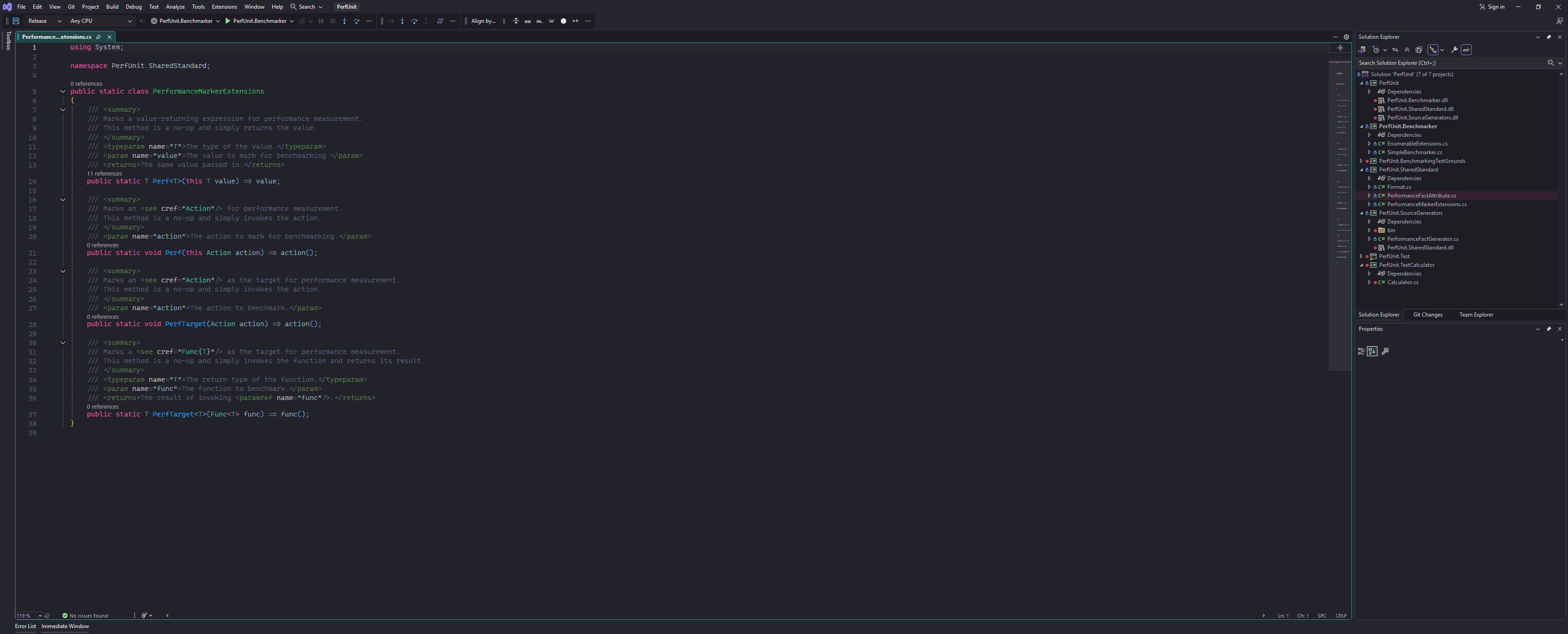Open the Release configuration dropdown

[44, 21]
